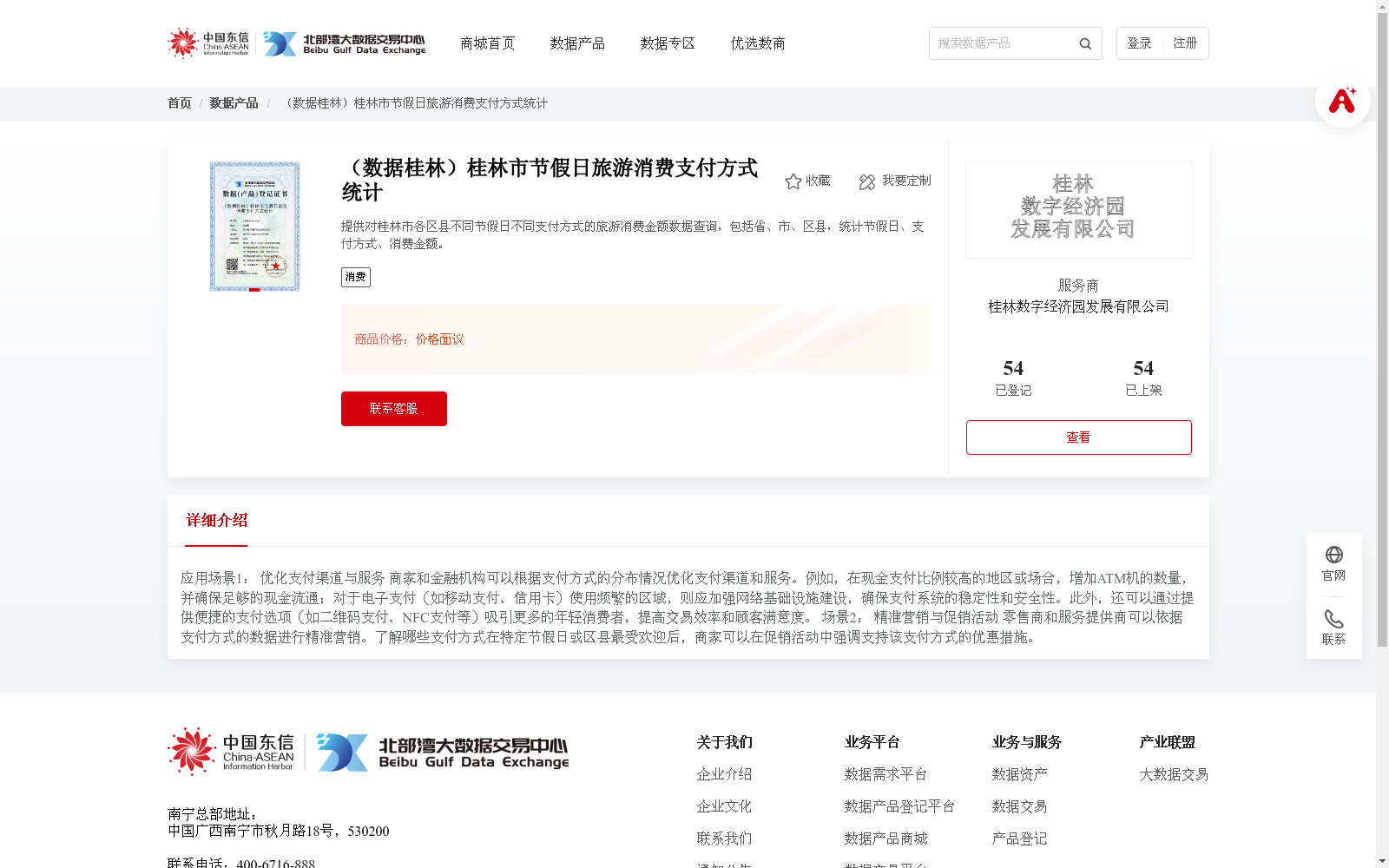This screenshot has width=1389, height=868.
Task: Click the 消费 category tag
Action: [x=356, y=277]
